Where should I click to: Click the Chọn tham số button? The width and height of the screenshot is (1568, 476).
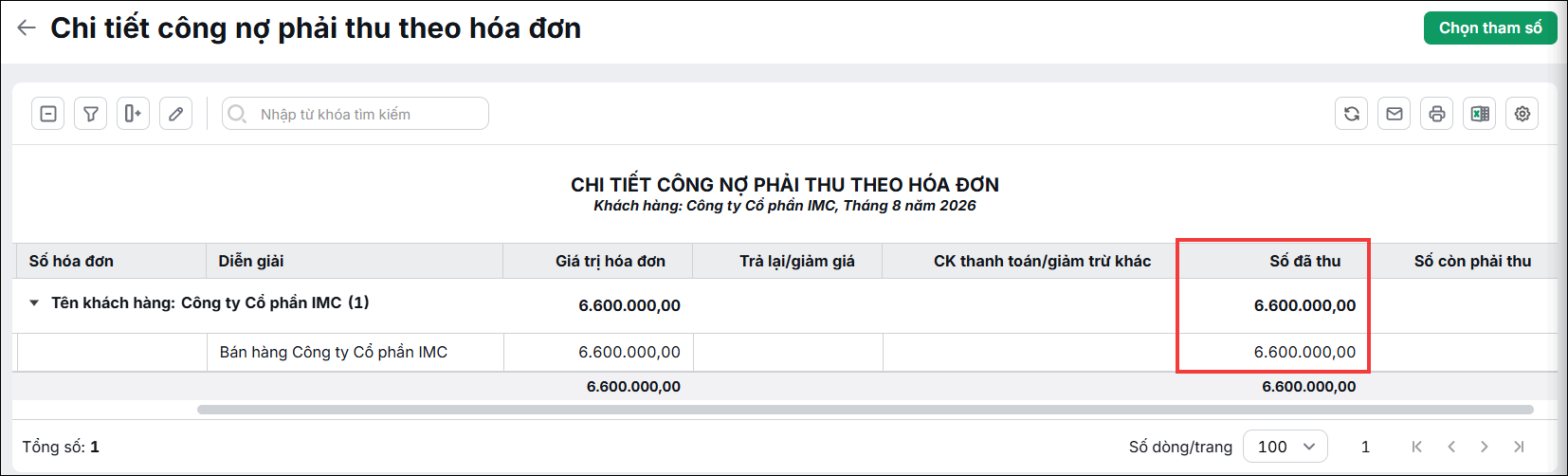coord(1490,28)
